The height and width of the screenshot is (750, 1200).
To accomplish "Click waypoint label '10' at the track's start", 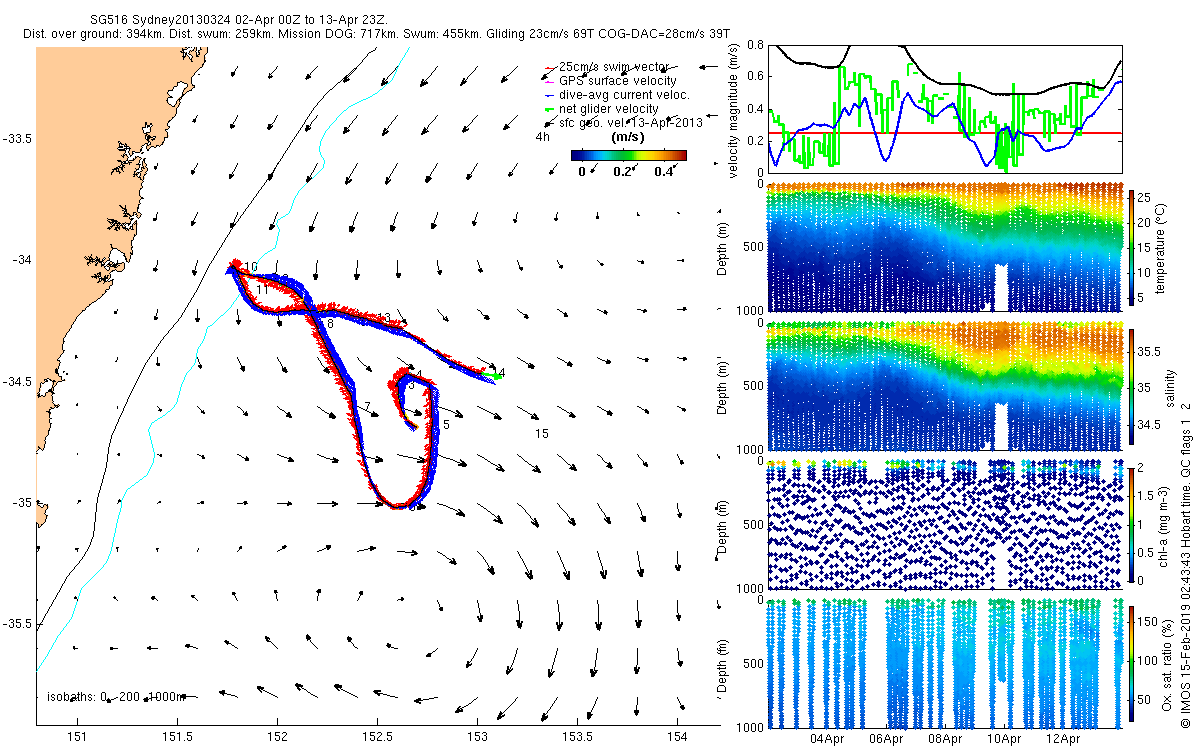I will point(250,266).
